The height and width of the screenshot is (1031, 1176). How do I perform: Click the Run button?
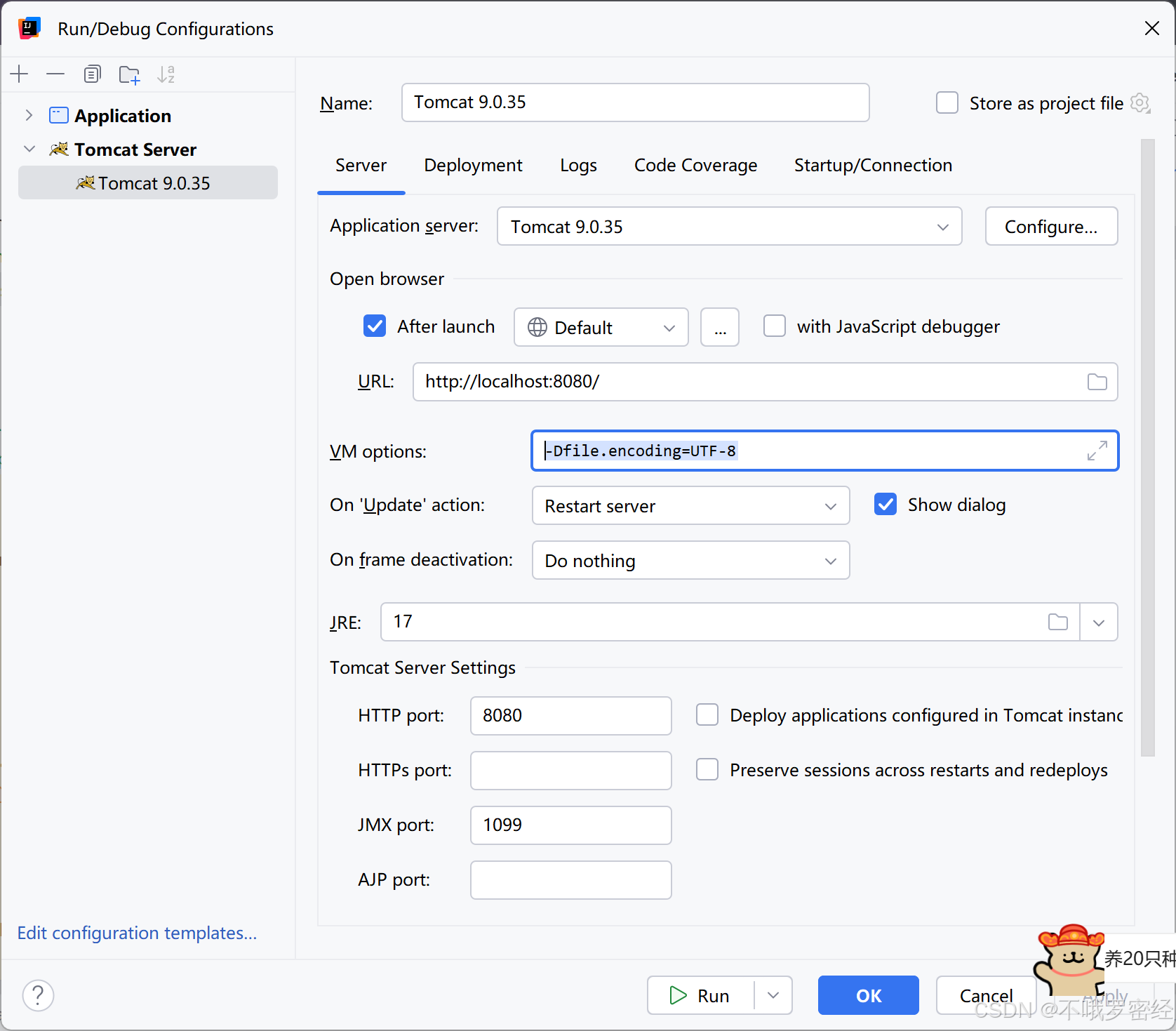click(x=700, y=995)
